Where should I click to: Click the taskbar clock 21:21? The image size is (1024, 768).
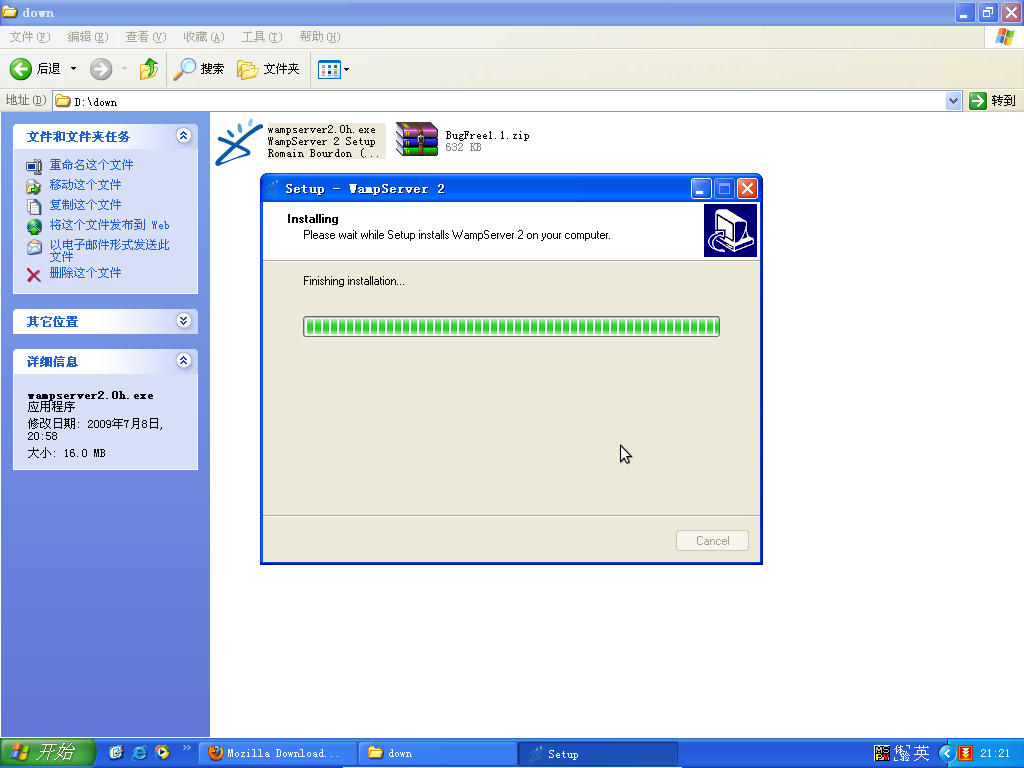point(995,753)
